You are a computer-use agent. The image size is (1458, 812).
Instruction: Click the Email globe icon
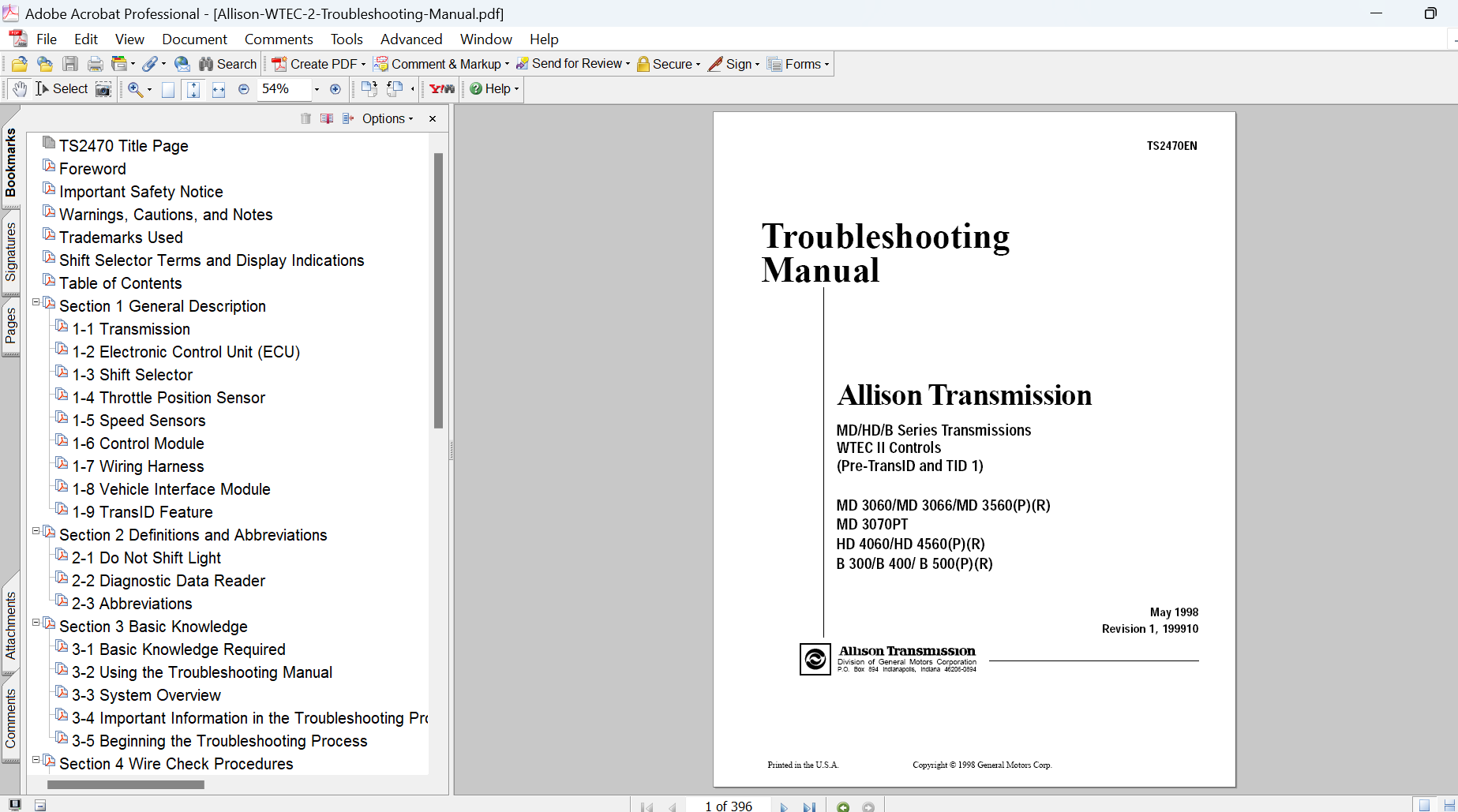(x=182, y=64)
